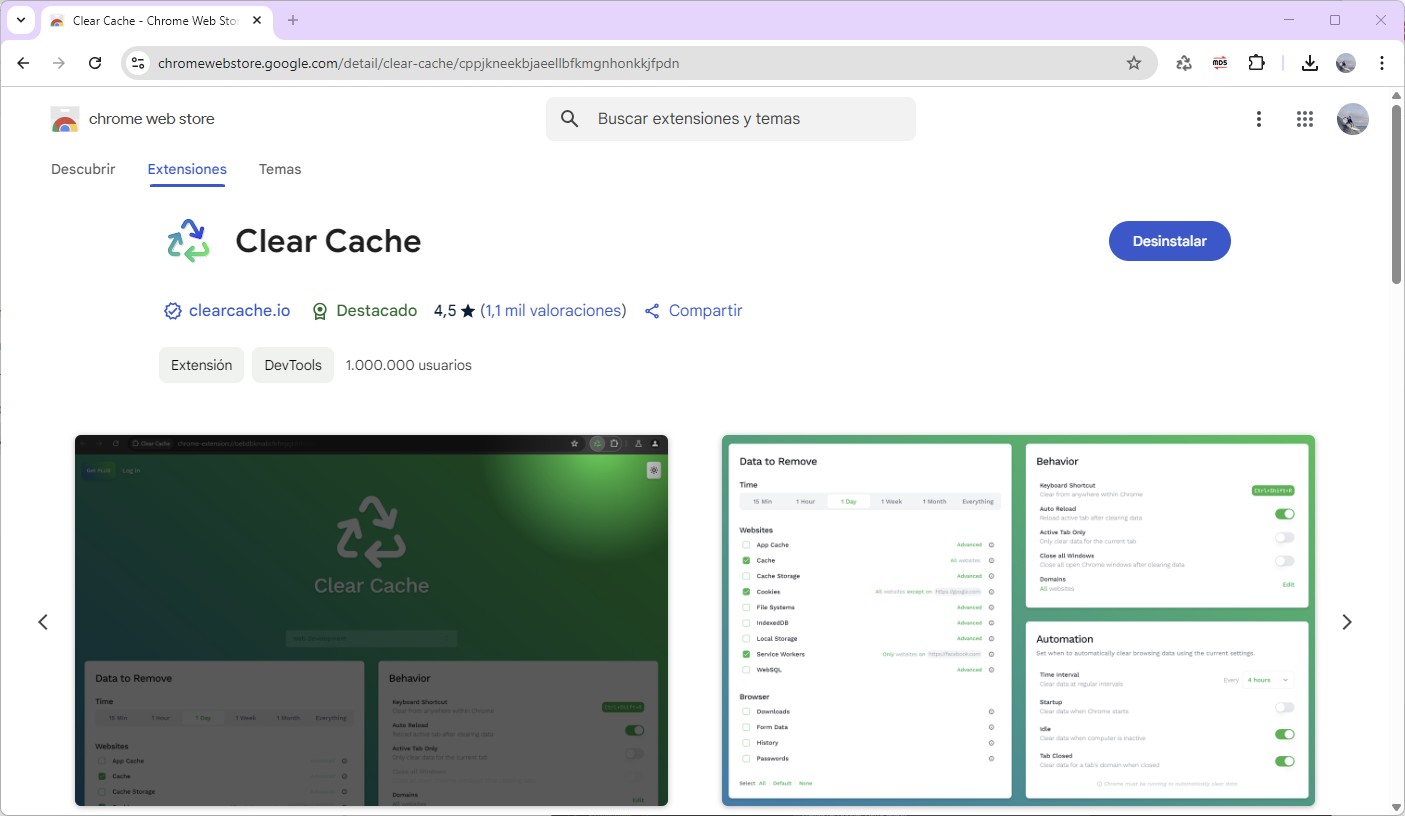
Task: Click the Destacado featured badge icon
Action: [x=320, y=311]
